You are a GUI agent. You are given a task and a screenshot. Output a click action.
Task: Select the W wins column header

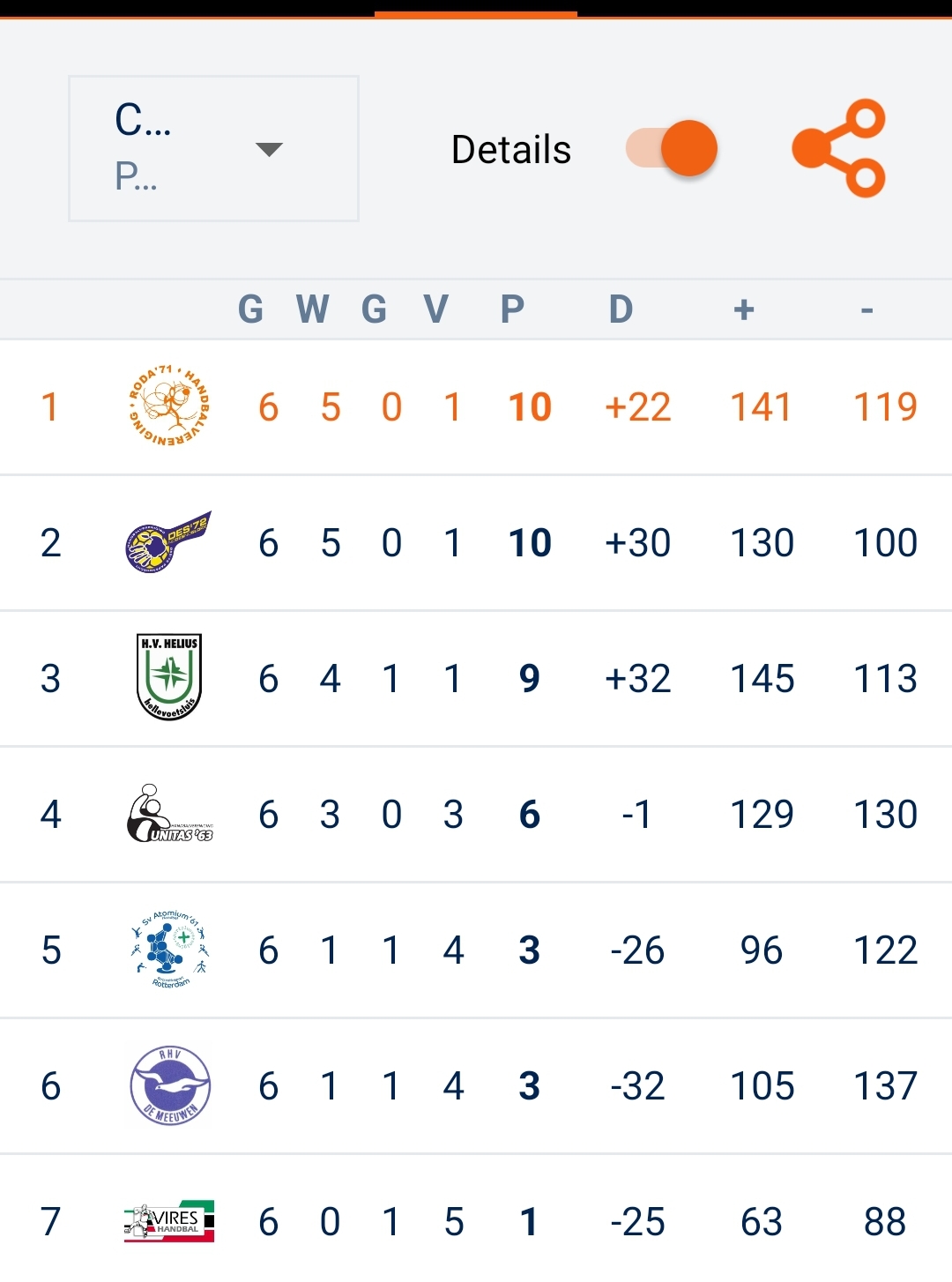coord(313,309)
